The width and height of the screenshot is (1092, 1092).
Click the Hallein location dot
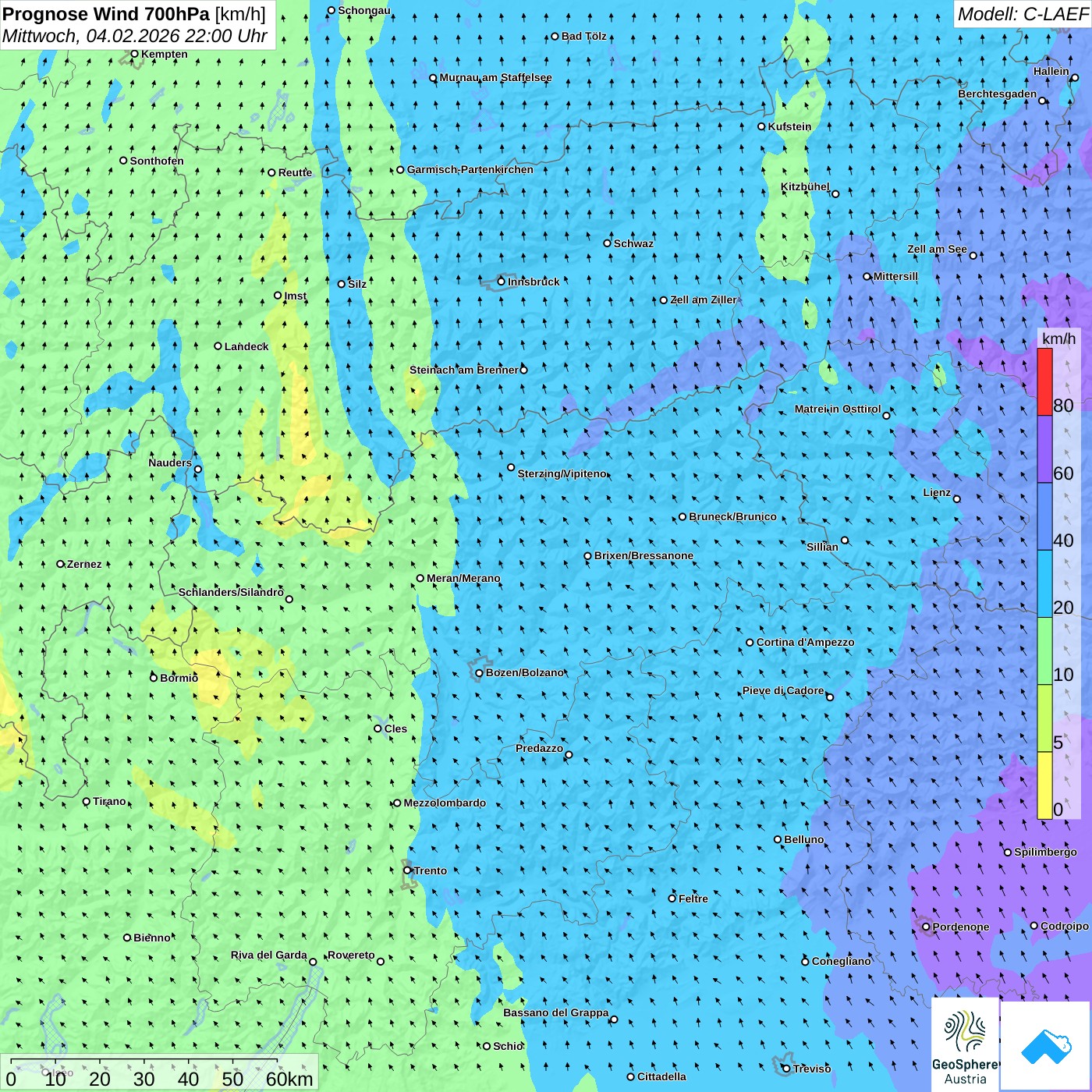(1075, 77)
